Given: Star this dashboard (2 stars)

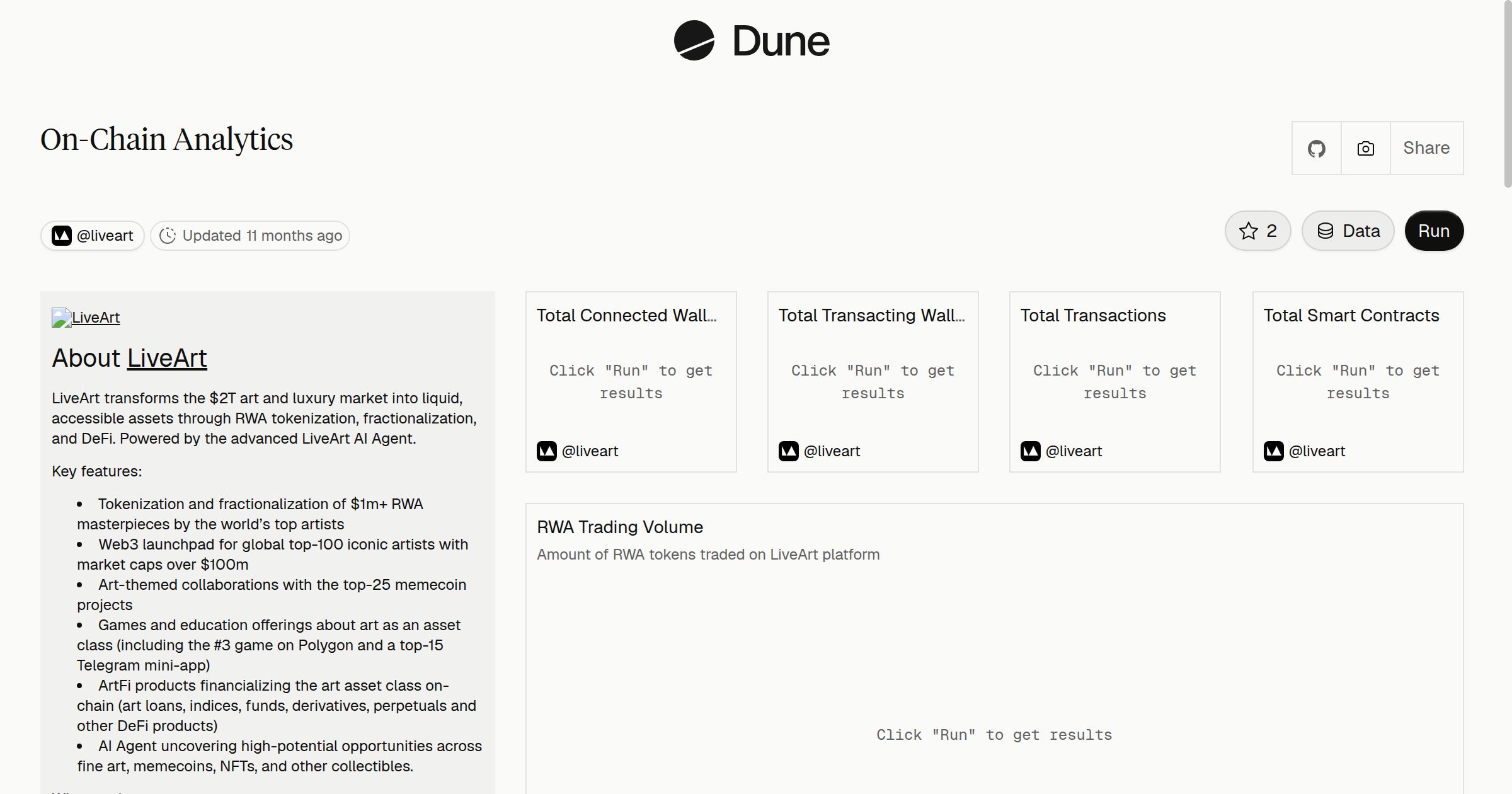Looking at the screenshot, I should 1257,231.
